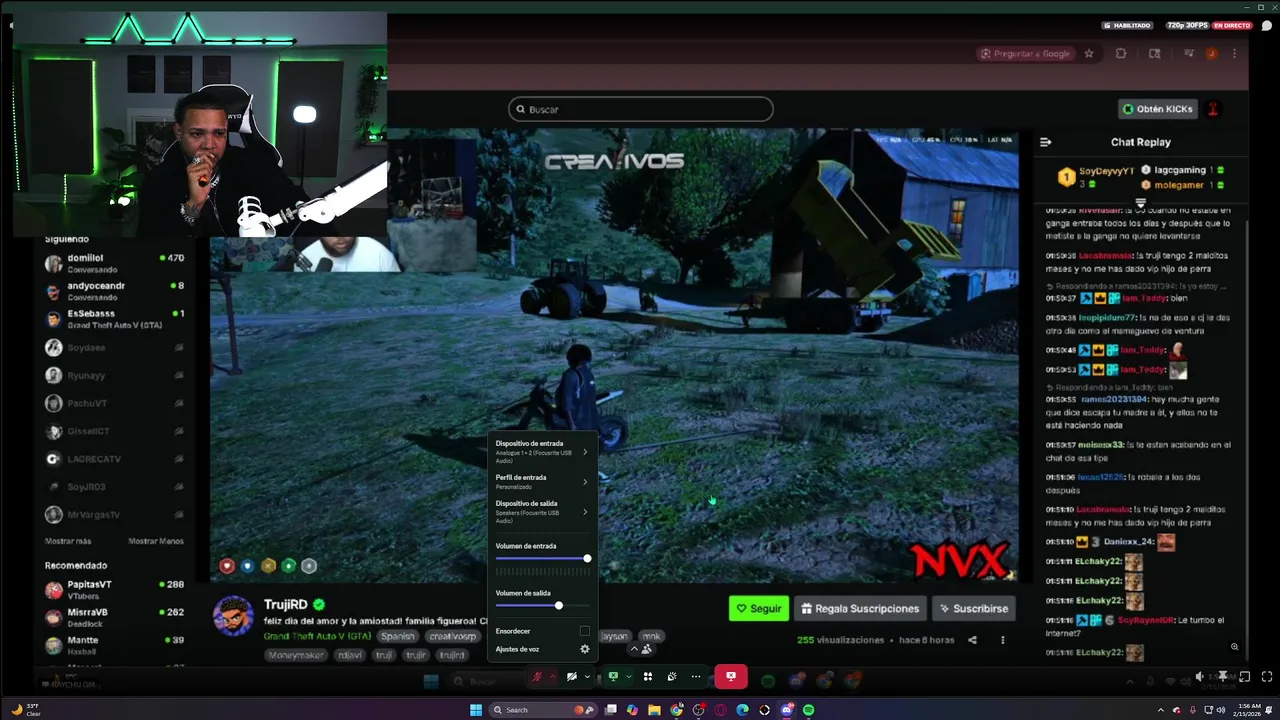Open the Chrome three-dot menu

(1235, 54)
